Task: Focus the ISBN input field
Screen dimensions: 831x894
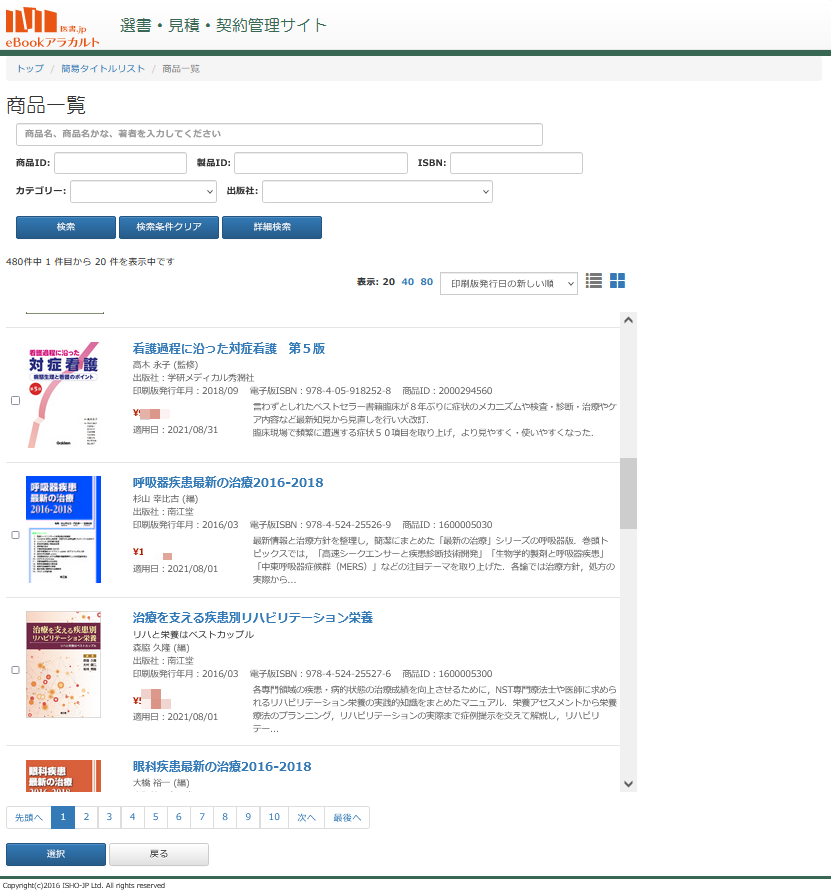Action: pos(516,163)
